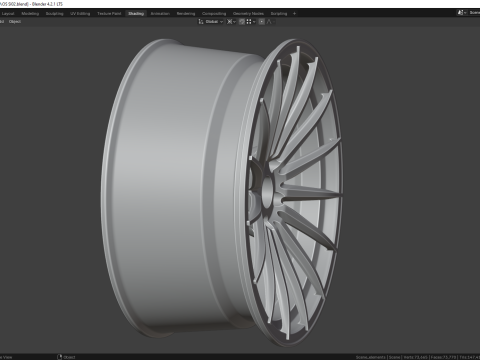Viewport: 480px width, 360px height.
Task: Open the Sculpting workspace tab
Action: [54, 14]
